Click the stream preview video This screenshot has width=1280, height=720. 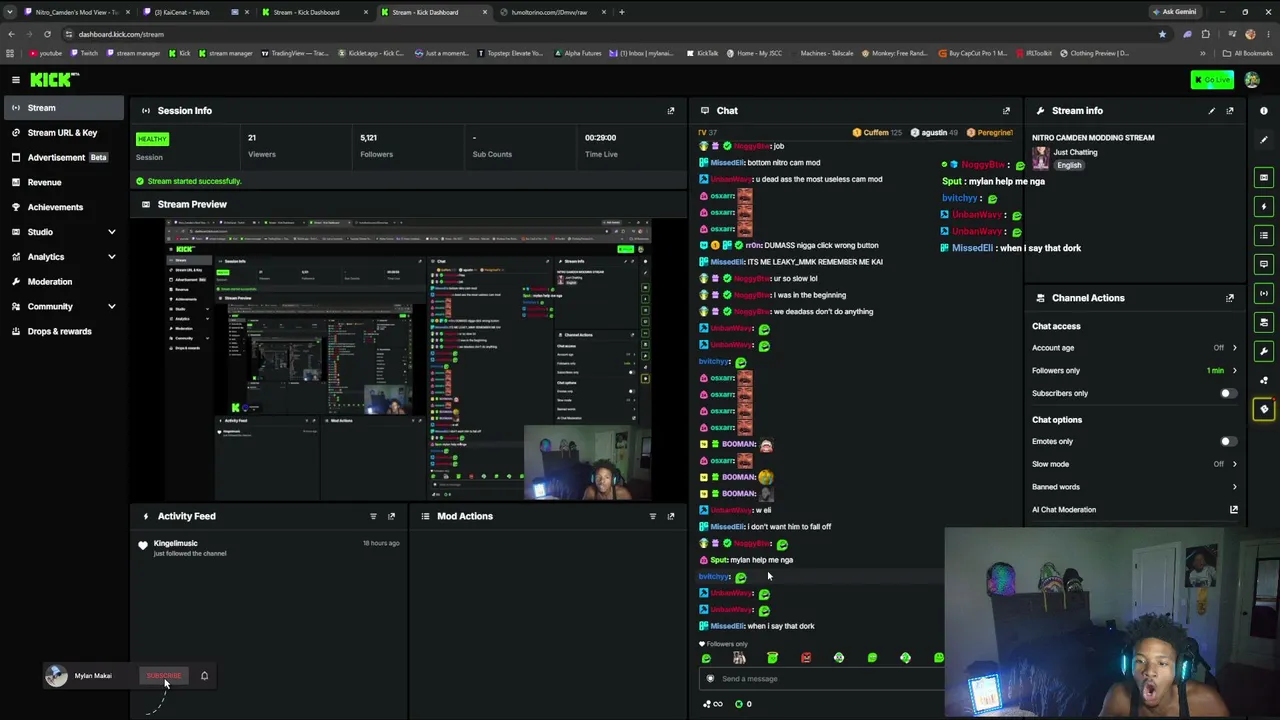point(408,359)
